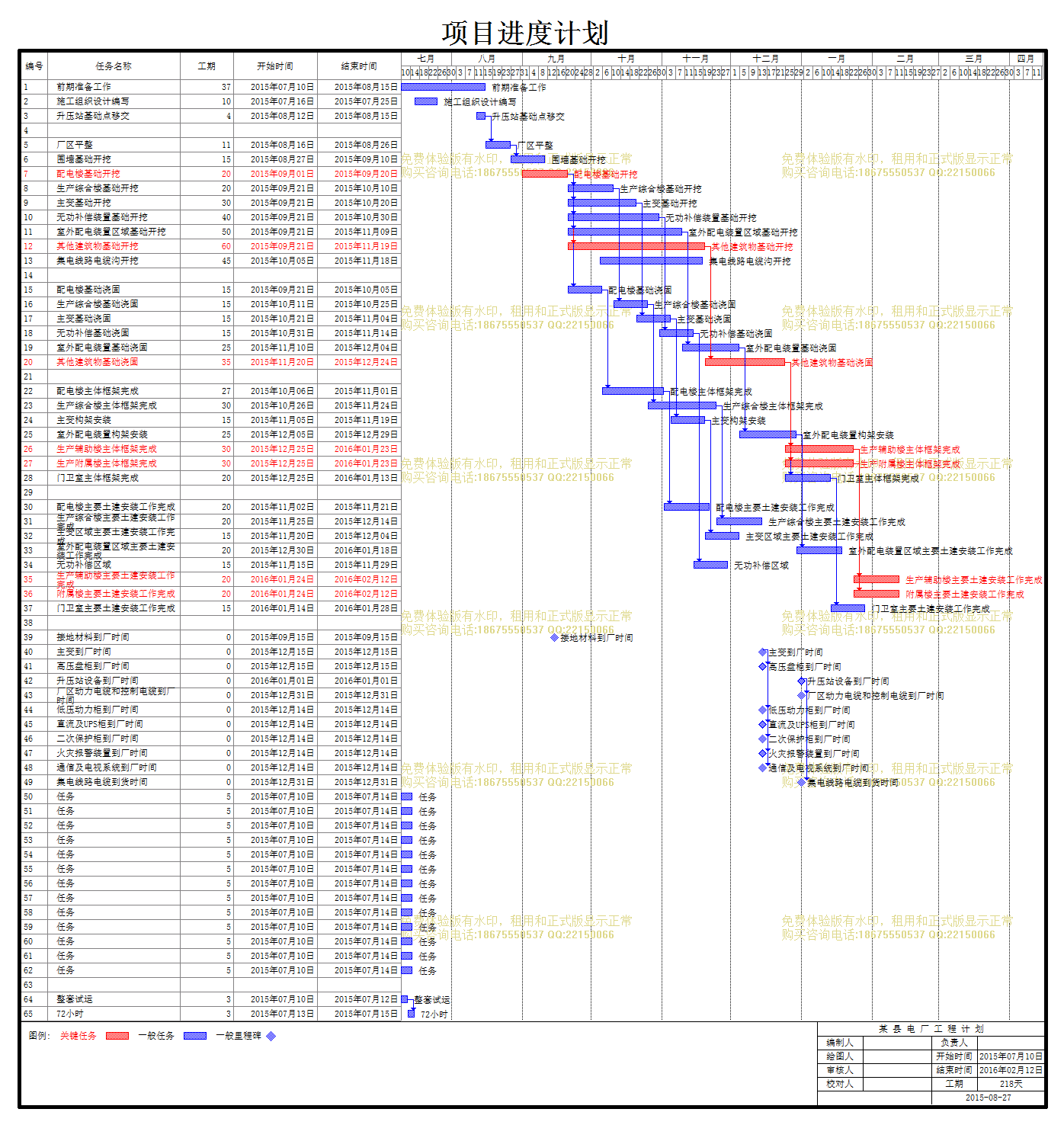Click the blue 一般任务 legend swatch
Screen dimensions: 1064x1125
point(195,1036)
